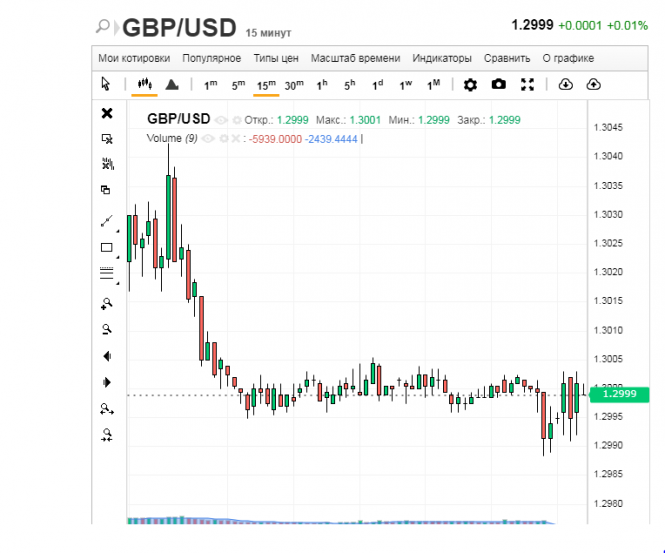Zoom out on the chart
This screenshot has width=665, height=553.
106,330
